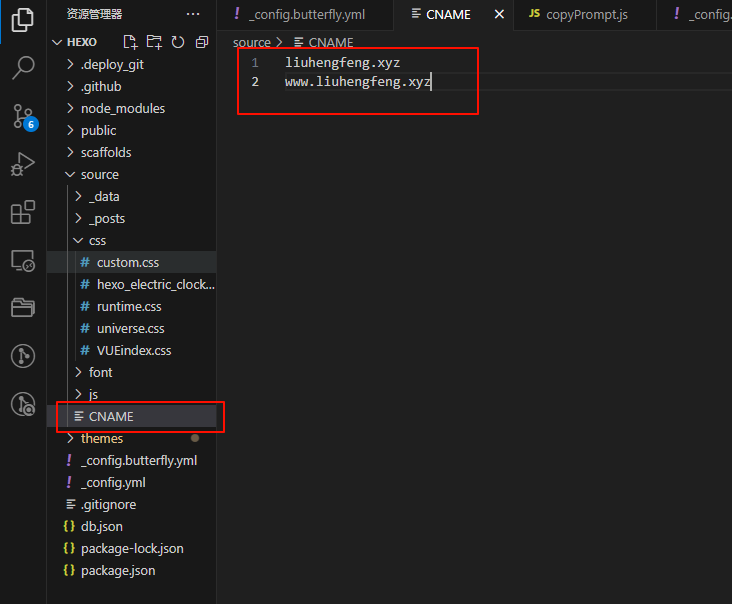Close the CNAME editor tab
Screen dimensions: 732x604
click(x=499, y=14)
